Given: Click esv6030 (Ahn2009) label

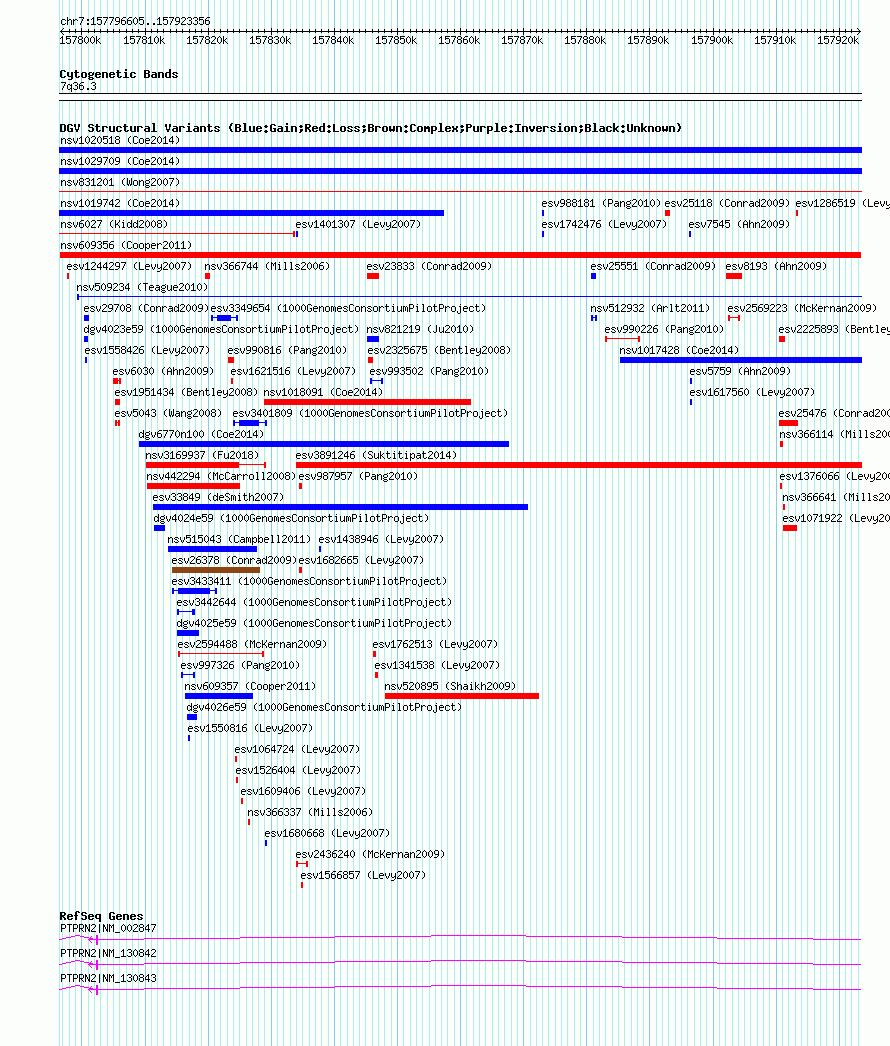Looking at the screenshot, I should pyautogui.click(x=163, y=371).
